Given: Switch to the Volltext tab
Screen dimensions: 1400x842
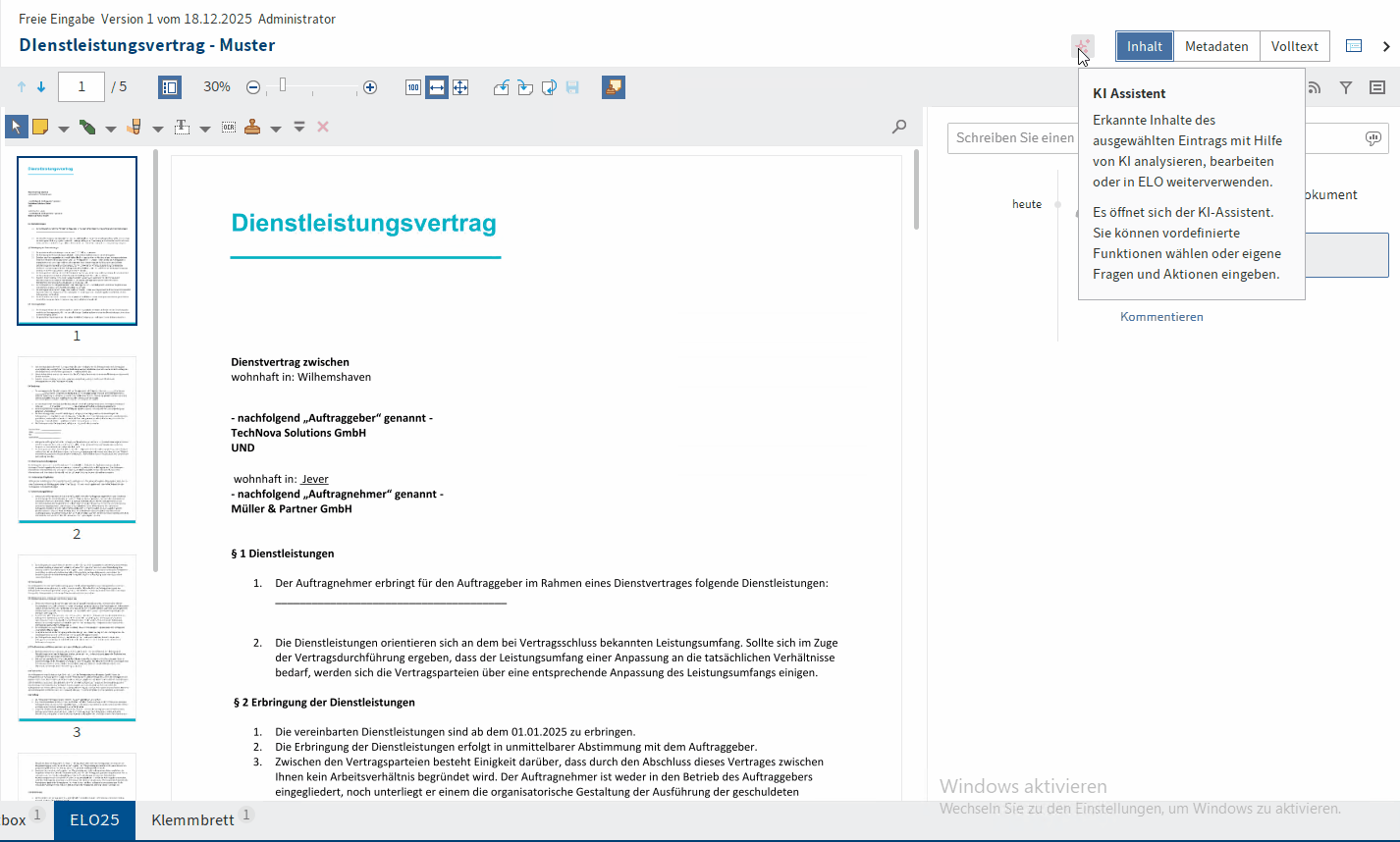Looking at the screenshot, I should [1294, 46].
